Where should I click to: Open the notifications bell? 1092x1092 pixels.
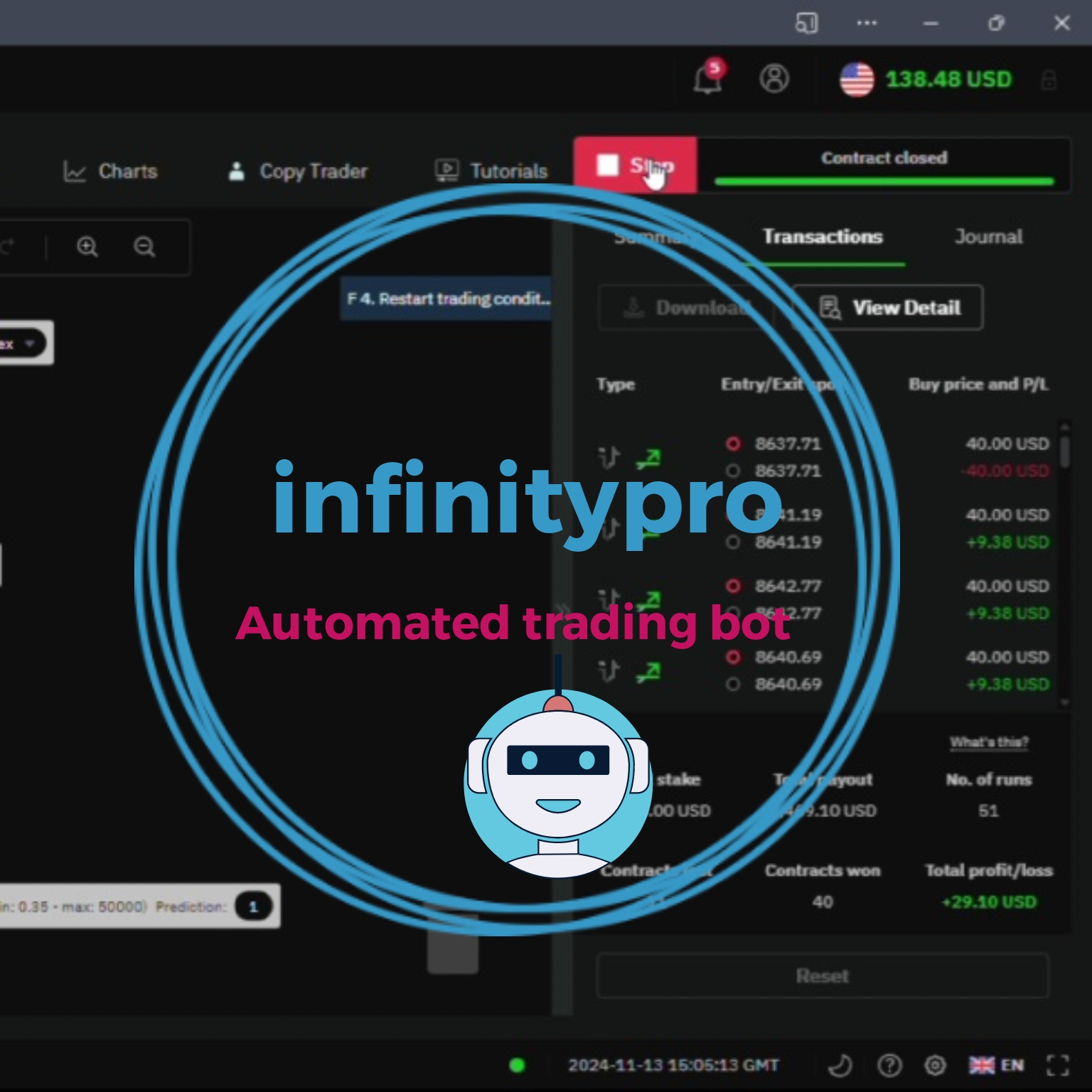pyautogui.click(x=707, y=78)
